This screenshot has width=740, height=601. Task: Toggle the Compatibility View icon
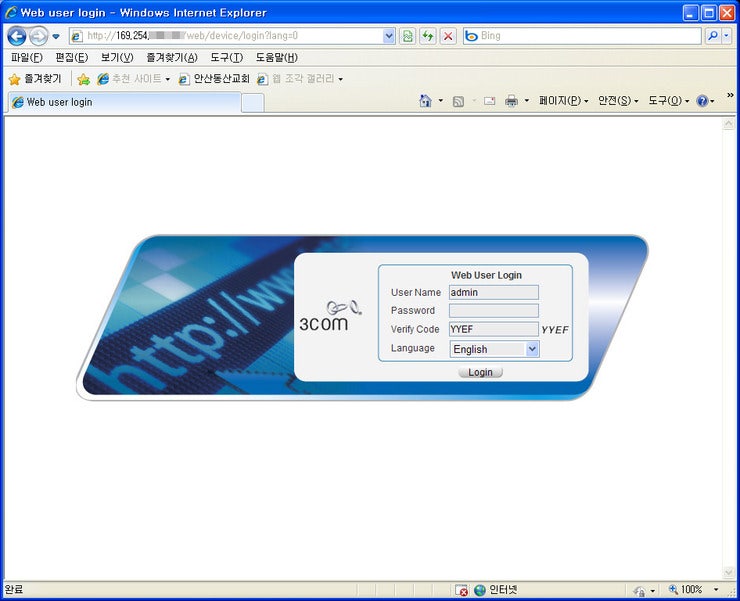407,36
